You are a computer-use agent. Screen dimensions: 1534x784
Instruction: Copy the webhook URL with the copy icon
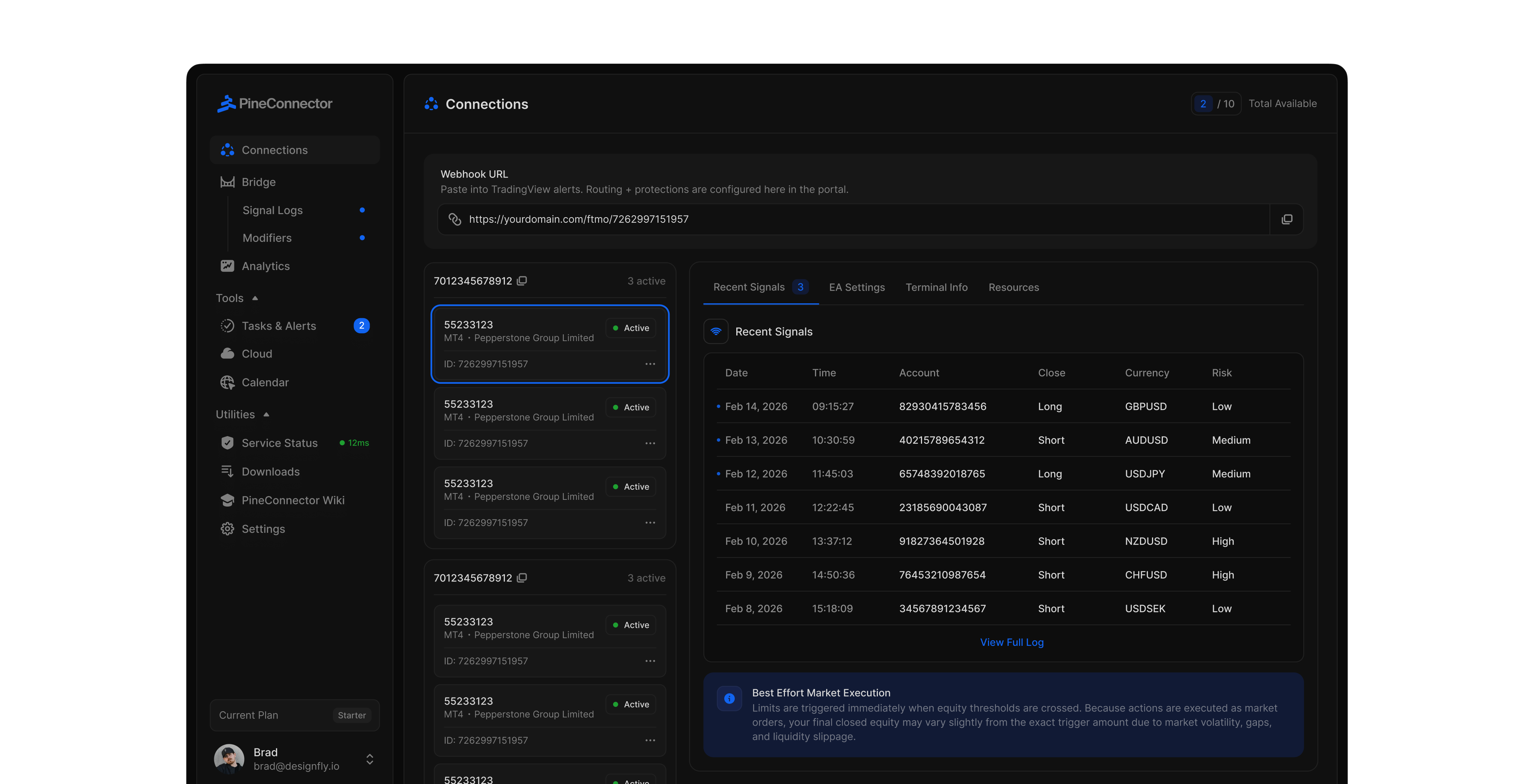coord(1287,219)
